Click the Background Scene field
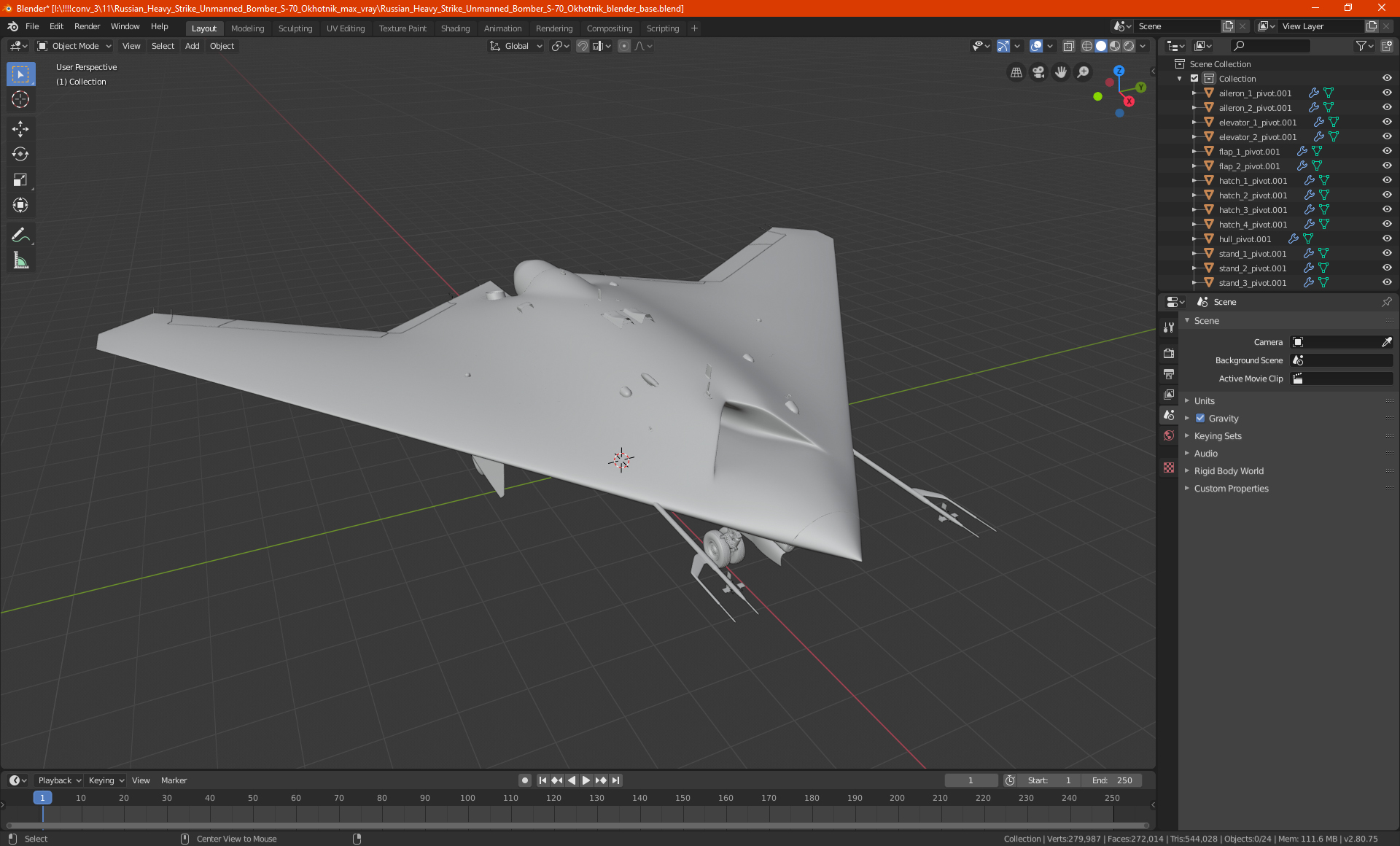 coord(1342,360)
